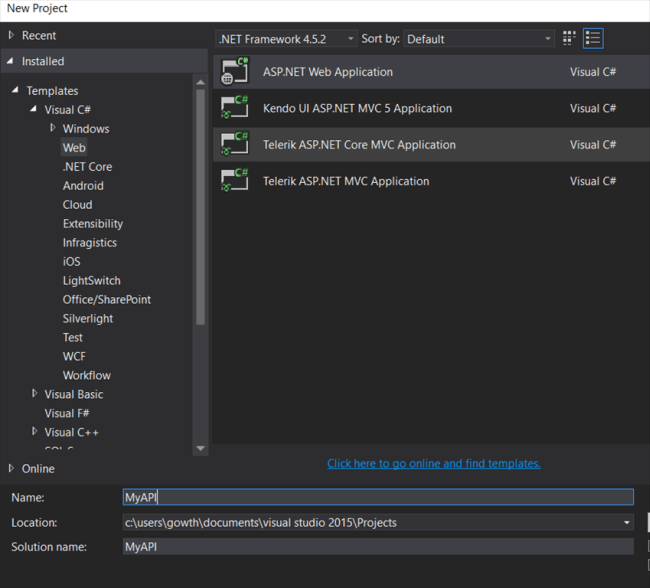The height and width of the screenshot is (588, 650).
Task: Select the LightSwitch category
Action: point(92,281)
